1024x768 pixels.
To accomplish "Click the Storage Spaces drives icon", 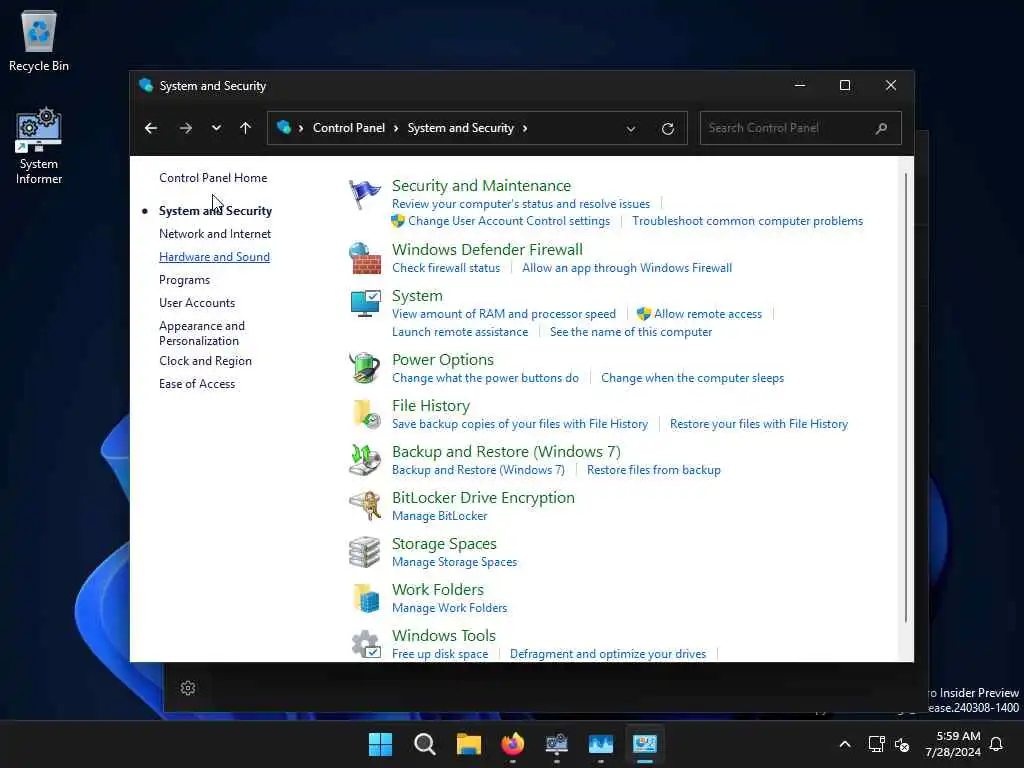I will tap(364, 552).
